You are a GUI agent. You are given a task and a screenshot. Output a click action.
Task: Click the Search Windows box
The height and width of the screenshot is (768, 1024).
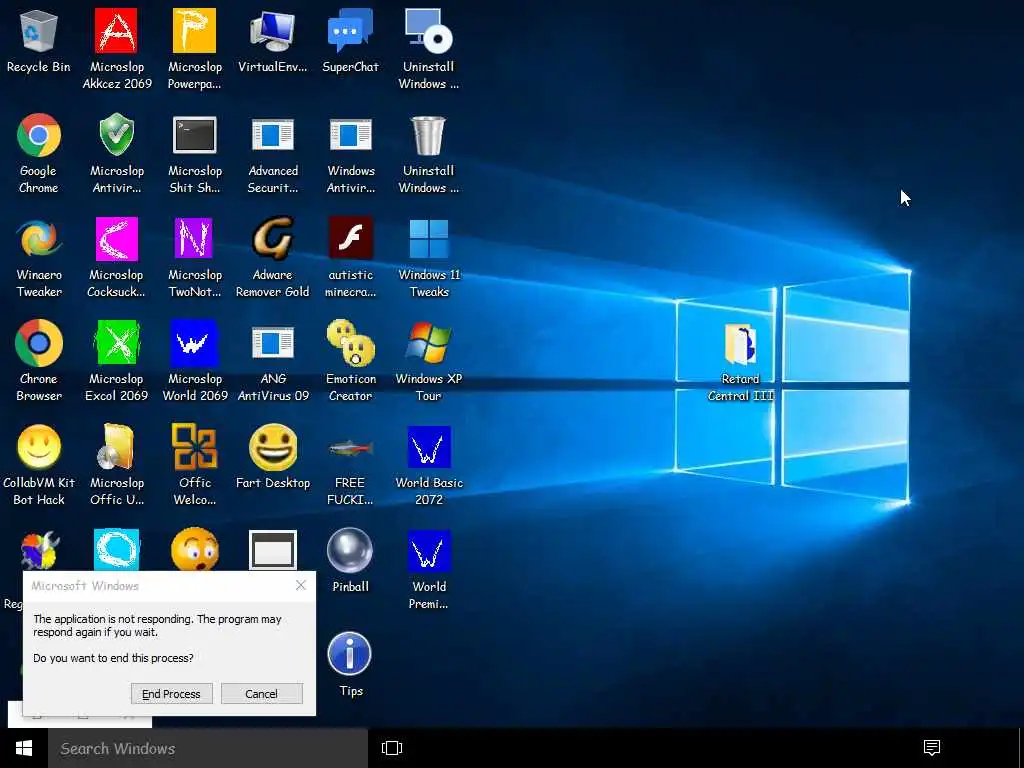(x=208, y=748)
